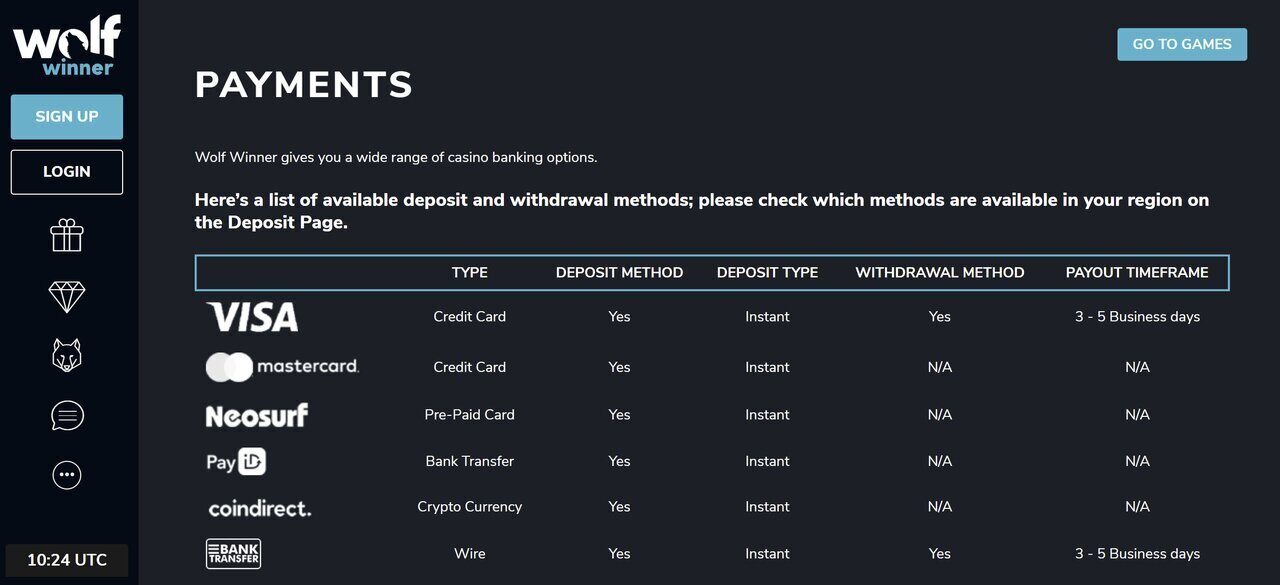Click the Bank Transfer type cell
Image resolution: width=1280 pixels, height=585 pixels.
tap(470, 461)
